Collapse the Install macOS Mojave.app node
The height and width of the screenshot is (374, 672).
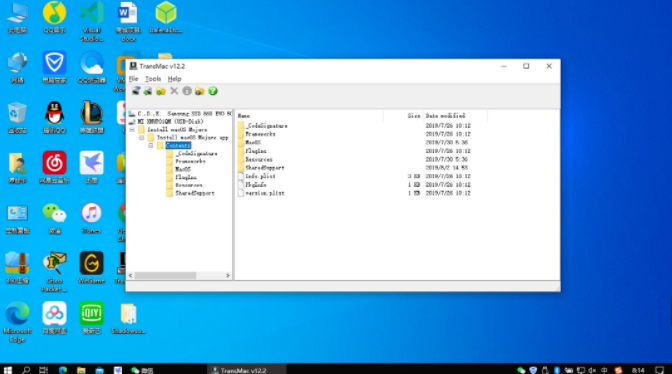[x=141, y=138]
